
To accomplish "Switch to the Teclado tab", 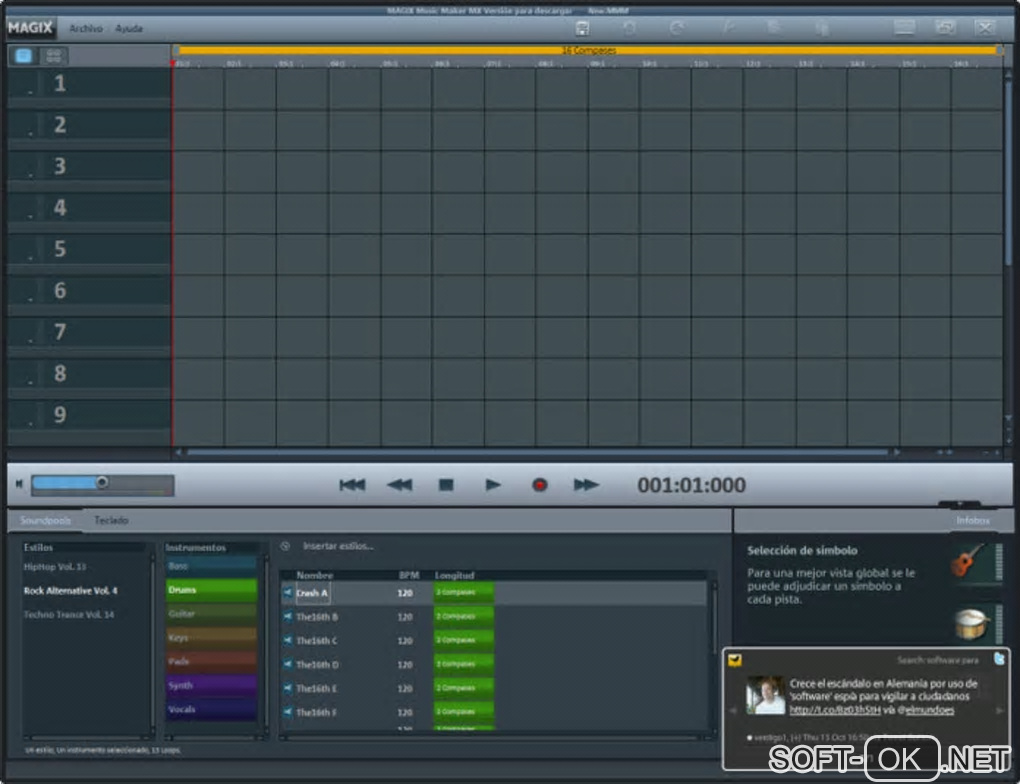I will coord(111,520).
